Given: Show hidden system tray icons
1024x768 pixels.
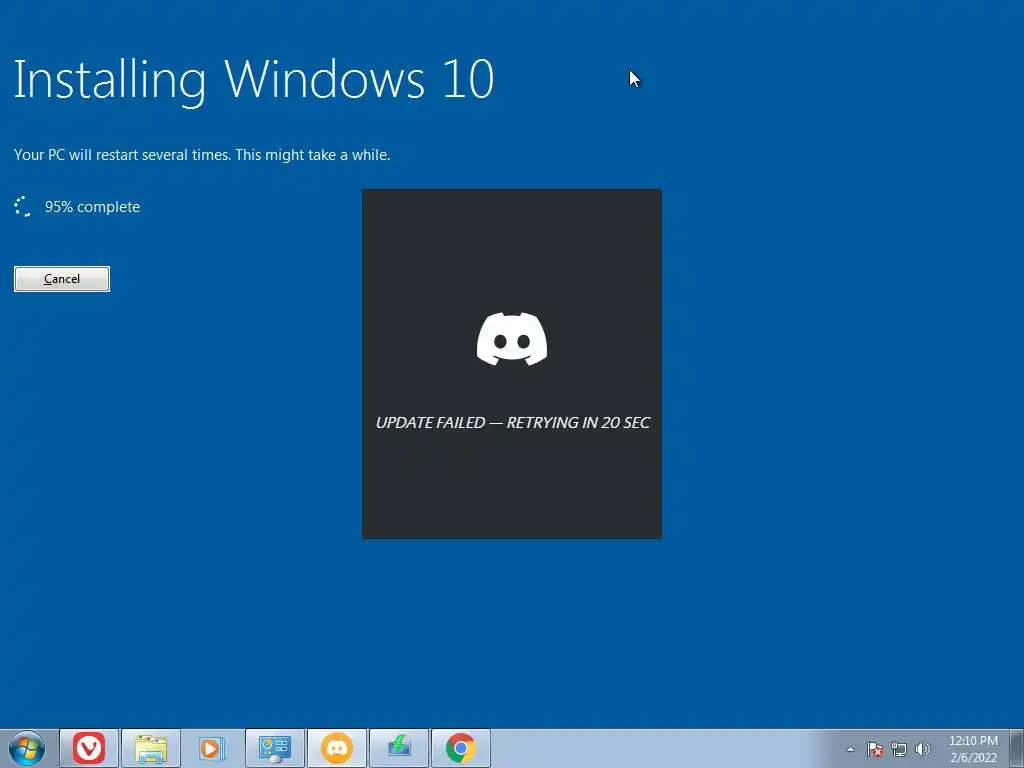Looking at the screenshot, I should click(850, 749).
